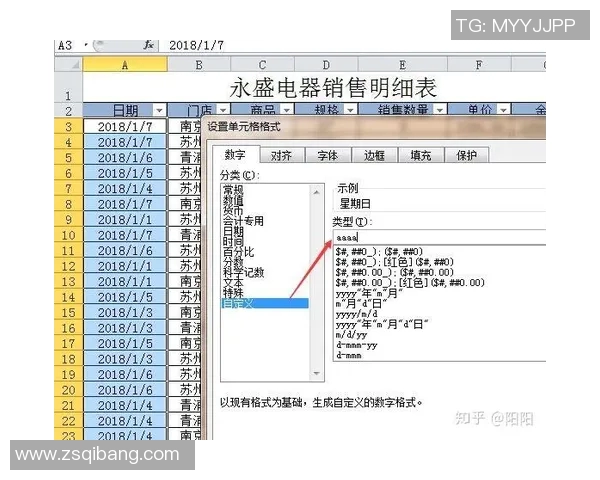Select 特殊 in the category list

pyautogui.click(x=233, y=293)
